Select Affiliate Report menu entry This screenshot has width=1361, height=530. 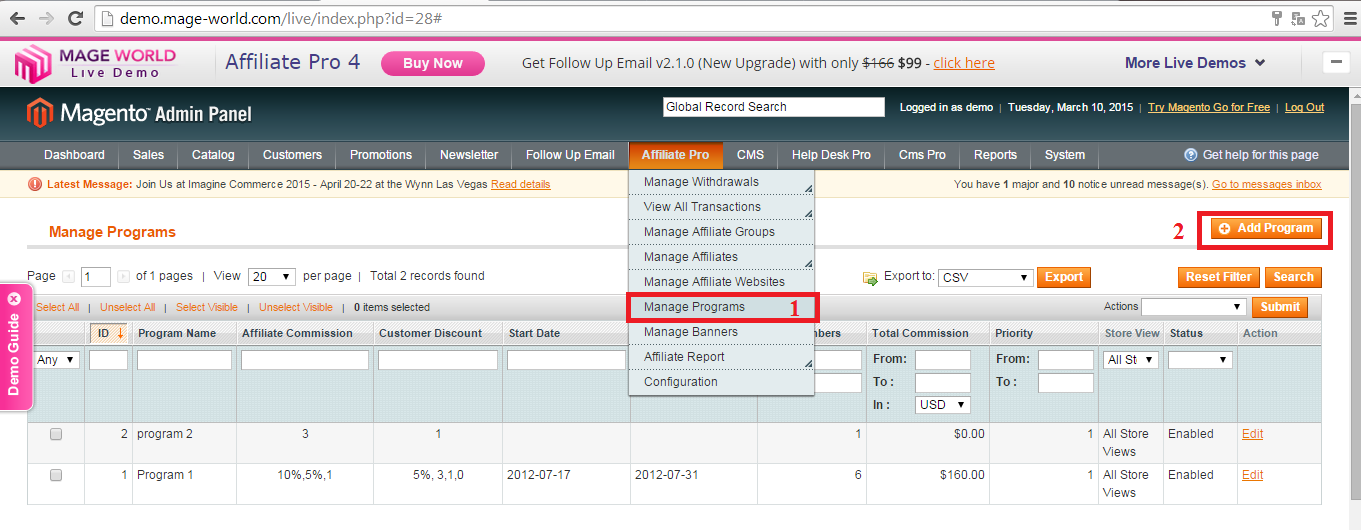click(721, 357)
